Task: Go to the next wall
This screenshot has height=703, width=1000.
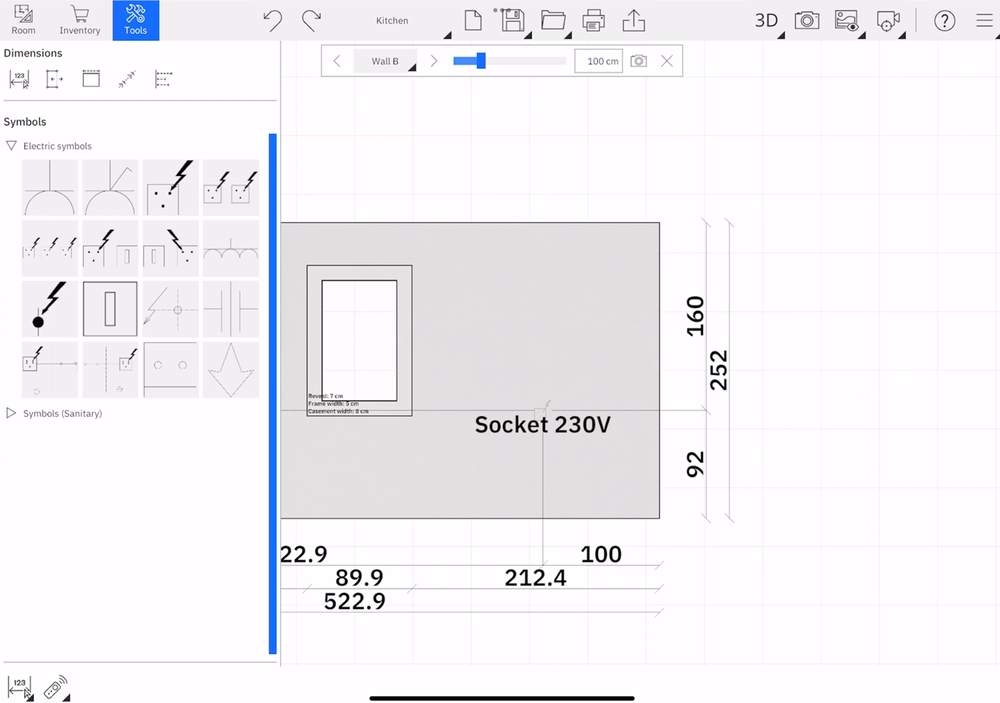Action: 434,61
